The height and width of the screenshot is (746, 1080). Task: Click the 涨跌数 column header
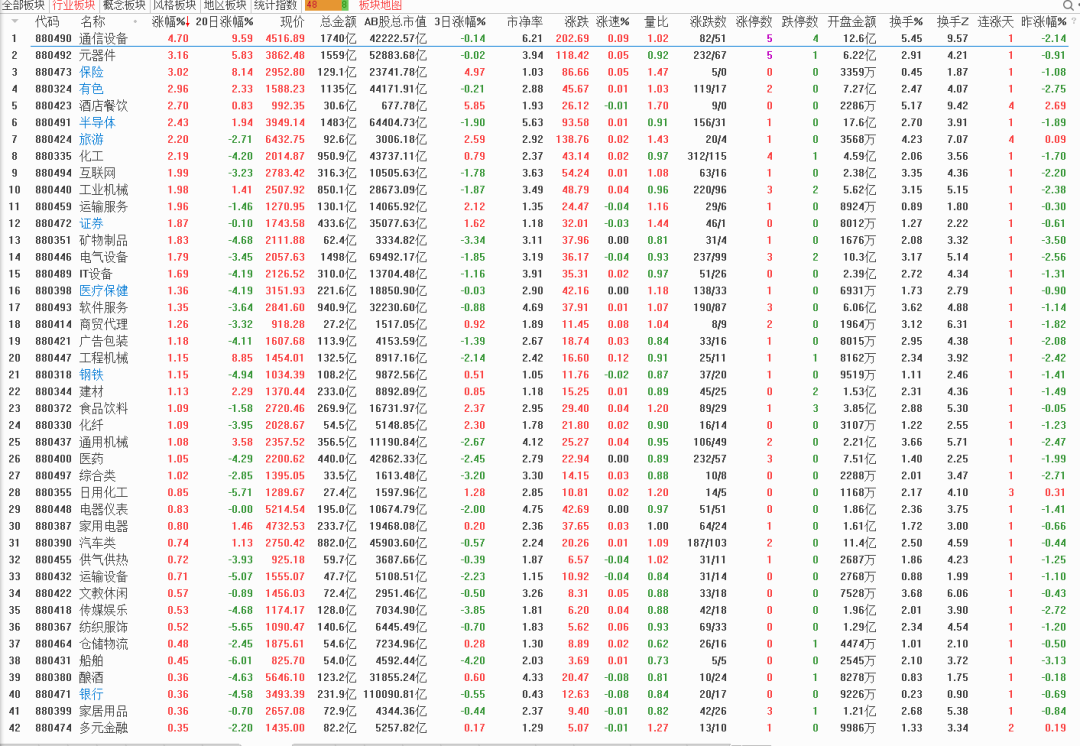click(708, 22)
